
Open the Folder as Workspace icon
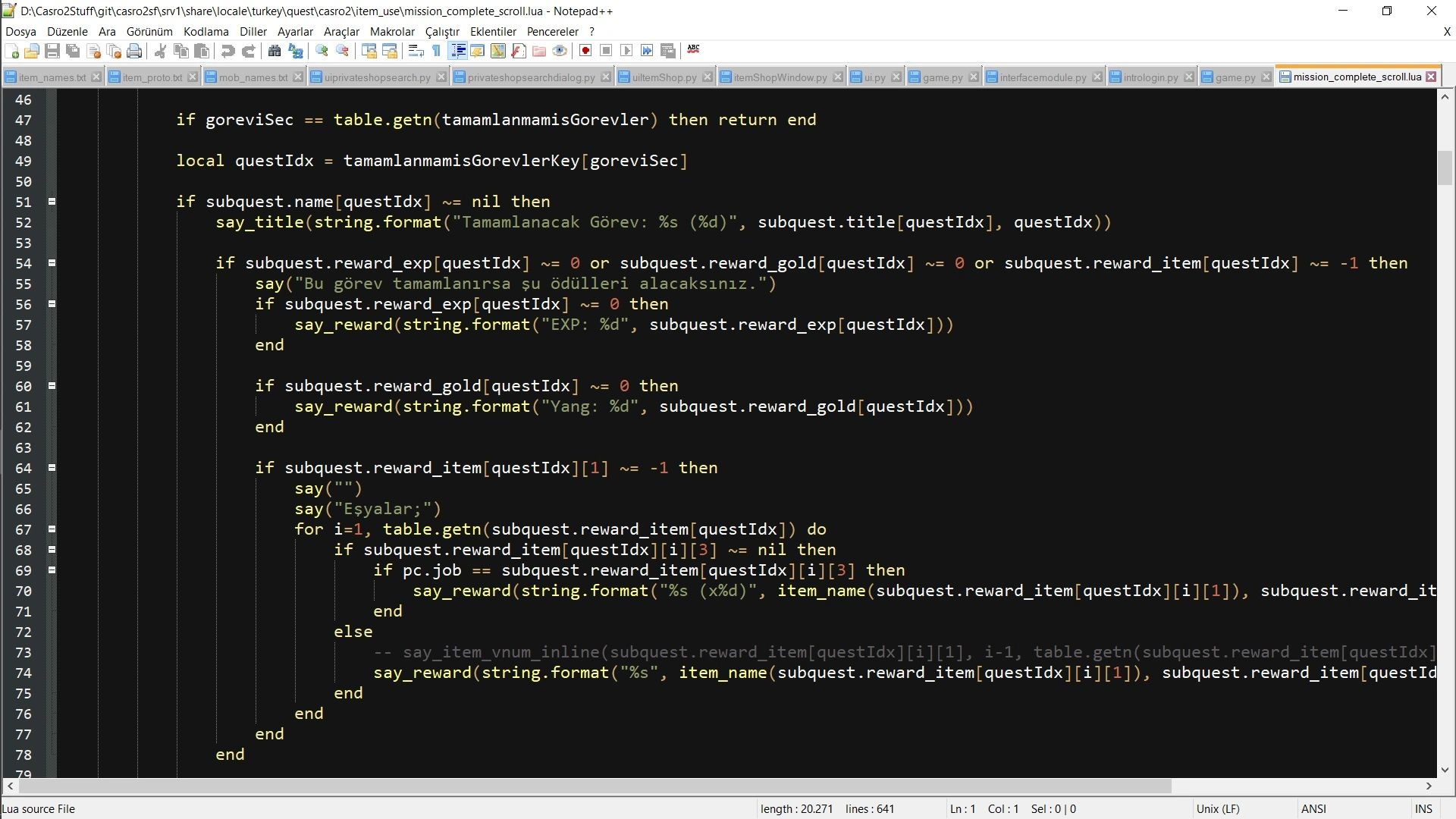[x=539, y=51]
